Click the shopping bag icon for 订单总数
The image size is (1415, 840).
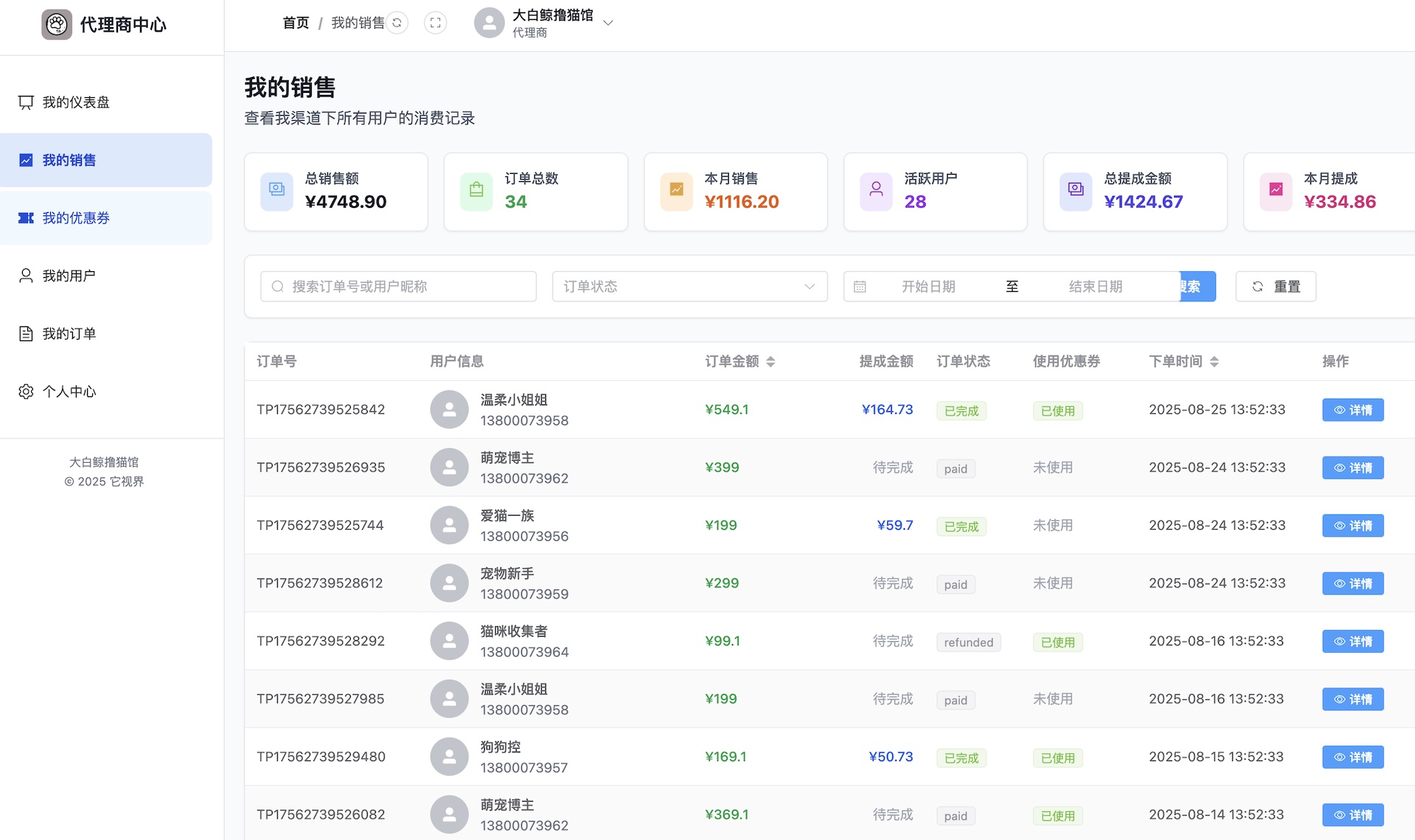pyautogui.click(x=476, y=190)
